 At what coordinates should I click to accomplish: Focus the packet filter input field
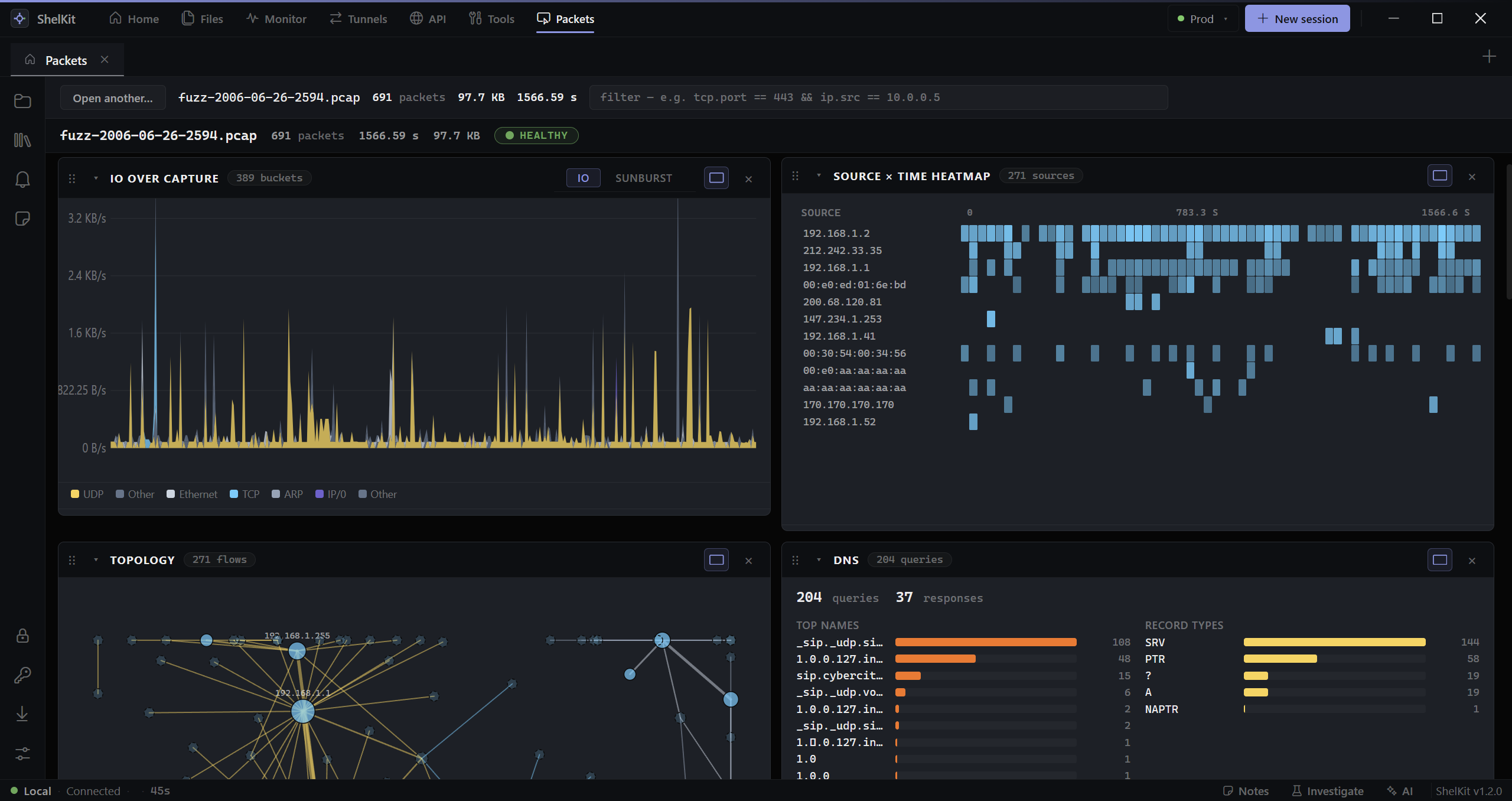878,97
